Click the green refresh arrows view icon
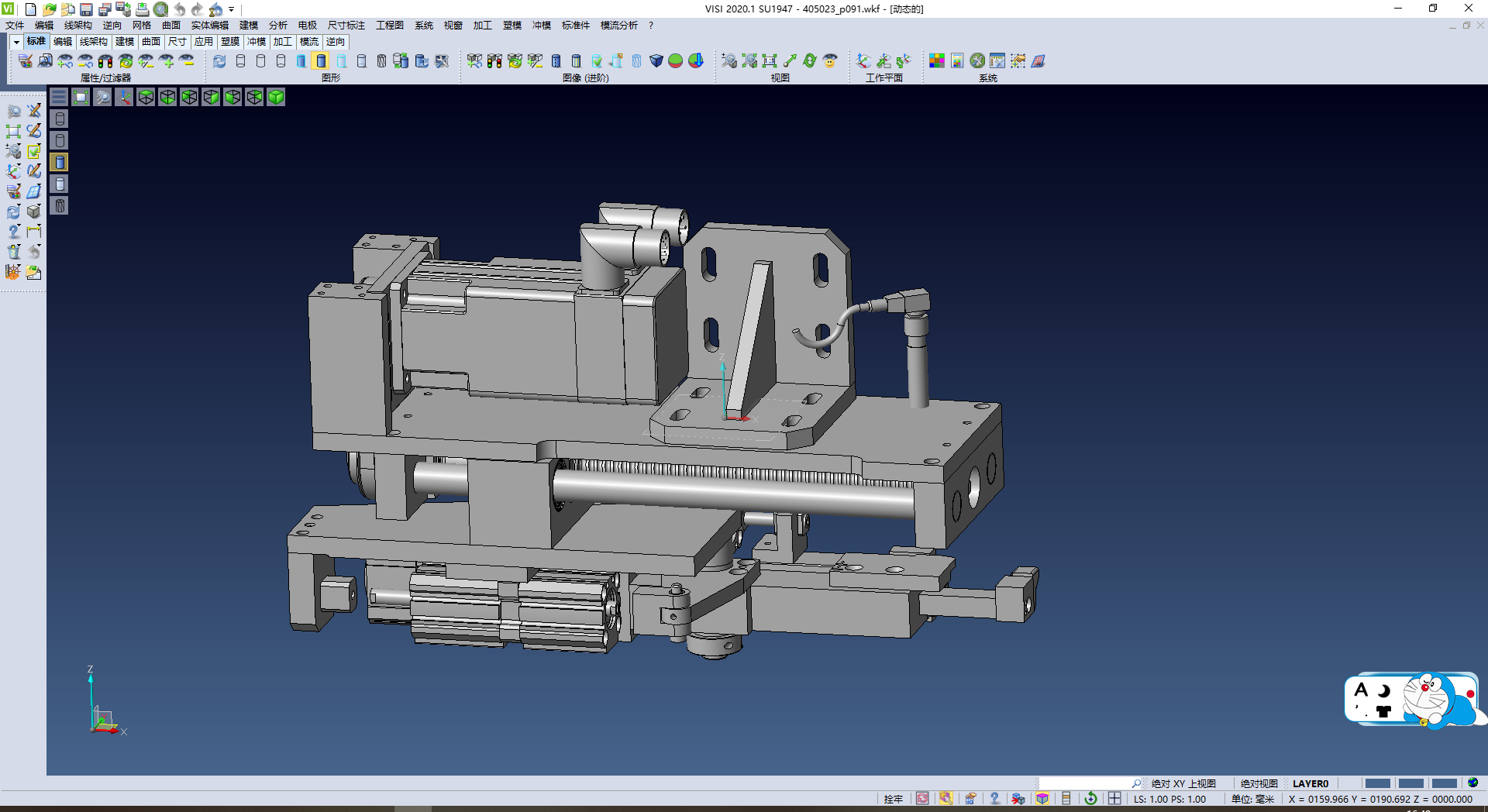 pos(810,61)
